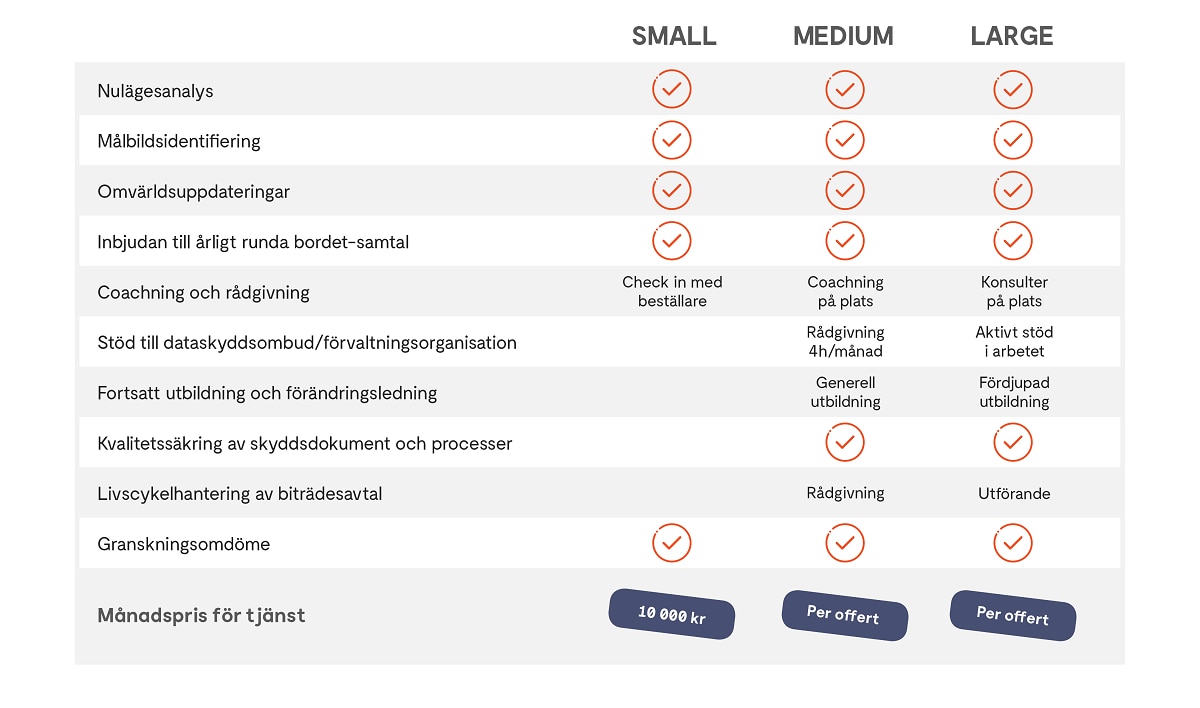Click the Large checkmark for Målbildsidentifiering
This screenshot has height=708, width=1200.
coord(1013,140)
